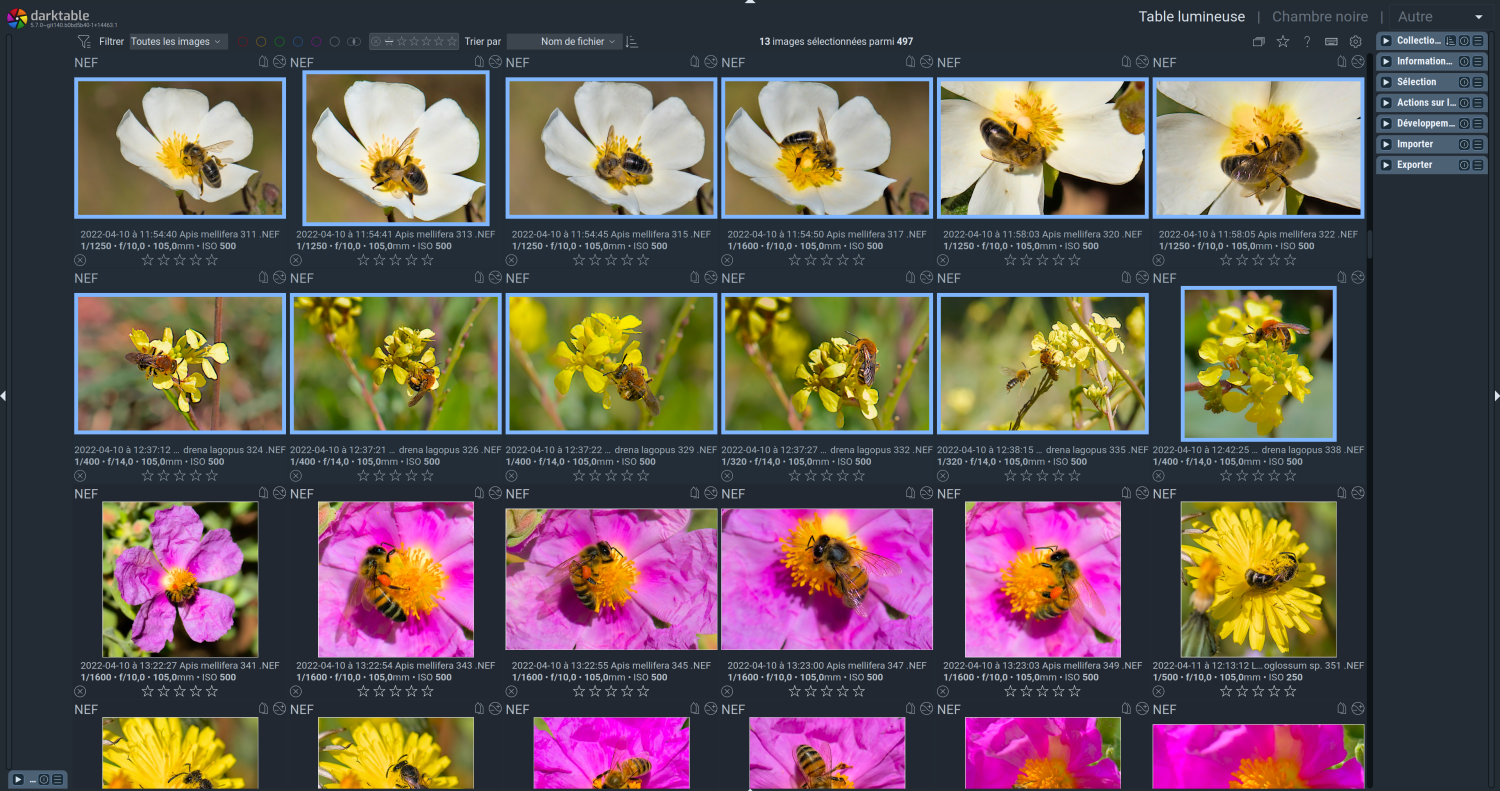1500x791 pixels.
Task: Toggle the gray unlabeled color filter
Action: 335,42
